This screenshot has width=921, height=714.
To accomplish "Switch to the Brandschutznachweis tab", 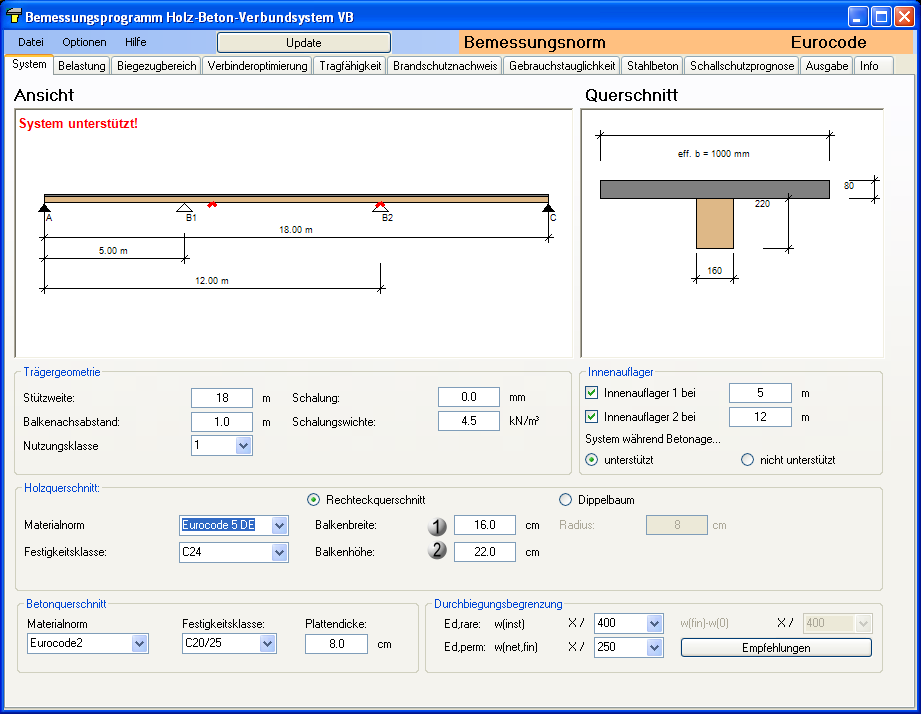I will tap(445, 66).
